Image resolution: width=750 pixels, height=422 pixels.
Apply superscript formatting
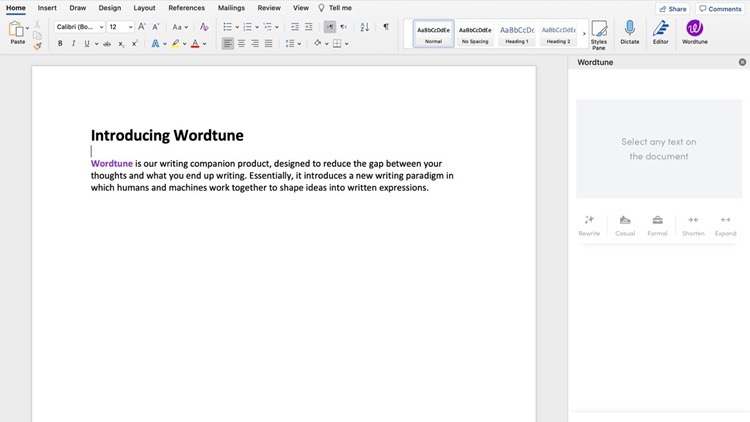[135, 44]
